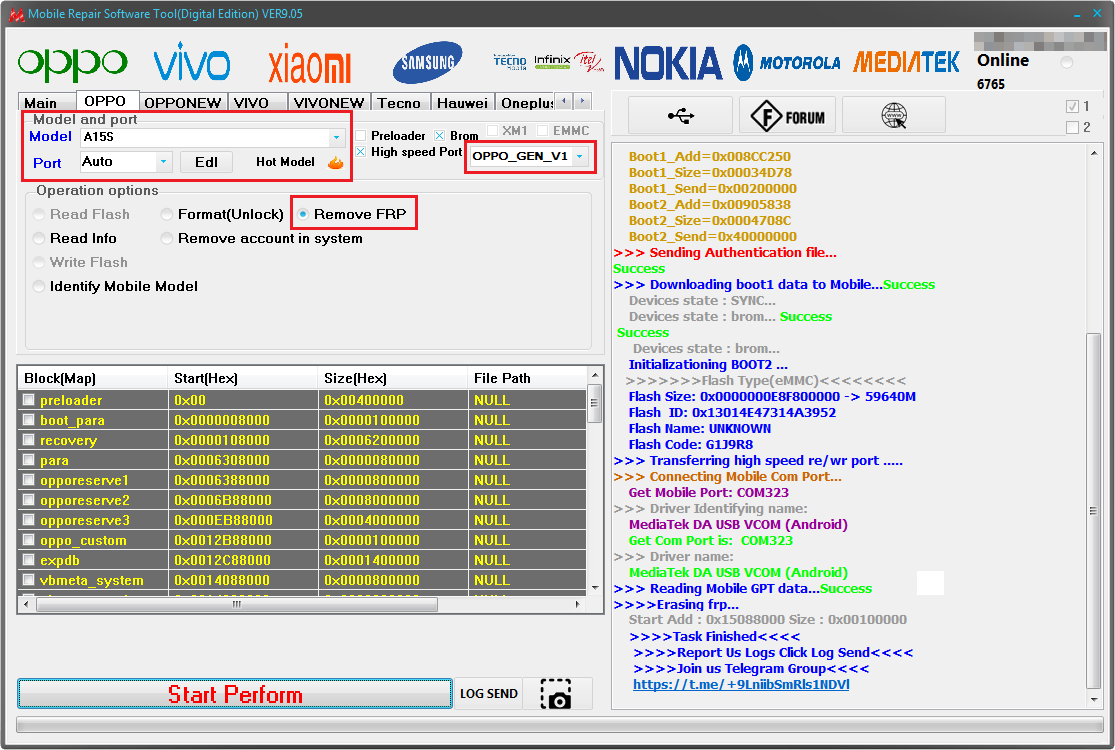
Task: Click the partition table vertical scrollbar thumb
Action: 595,403
